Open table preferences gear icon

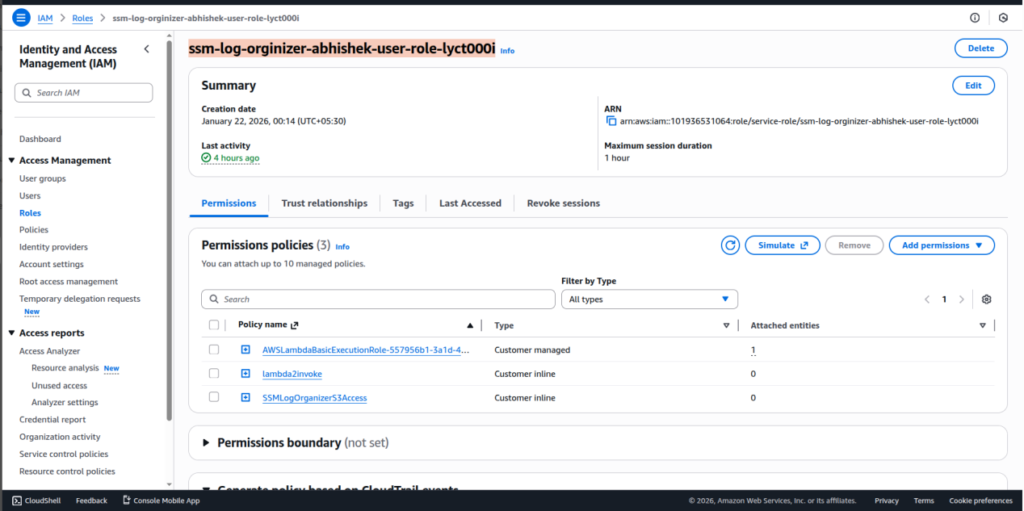pyautogui.click(x=986, y=299)
